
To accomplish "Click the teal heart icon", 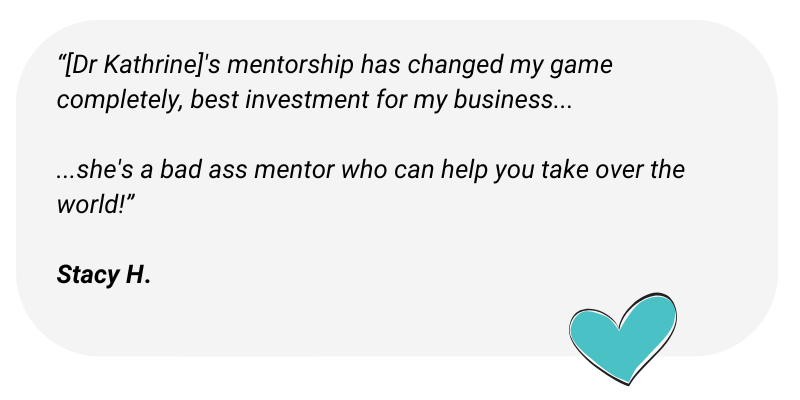I will coord(623,338).
